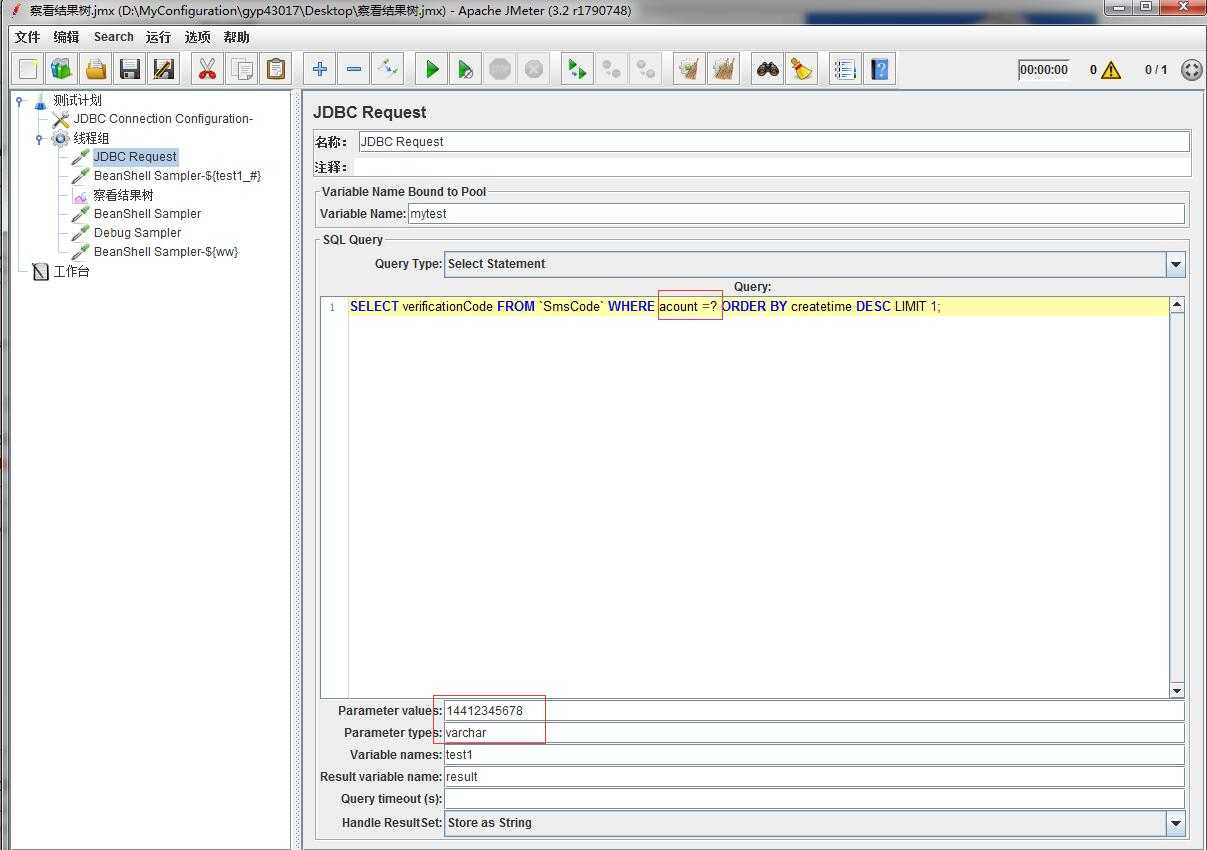
Task: Open the 帮助 menu
Action: coord(237,37)
